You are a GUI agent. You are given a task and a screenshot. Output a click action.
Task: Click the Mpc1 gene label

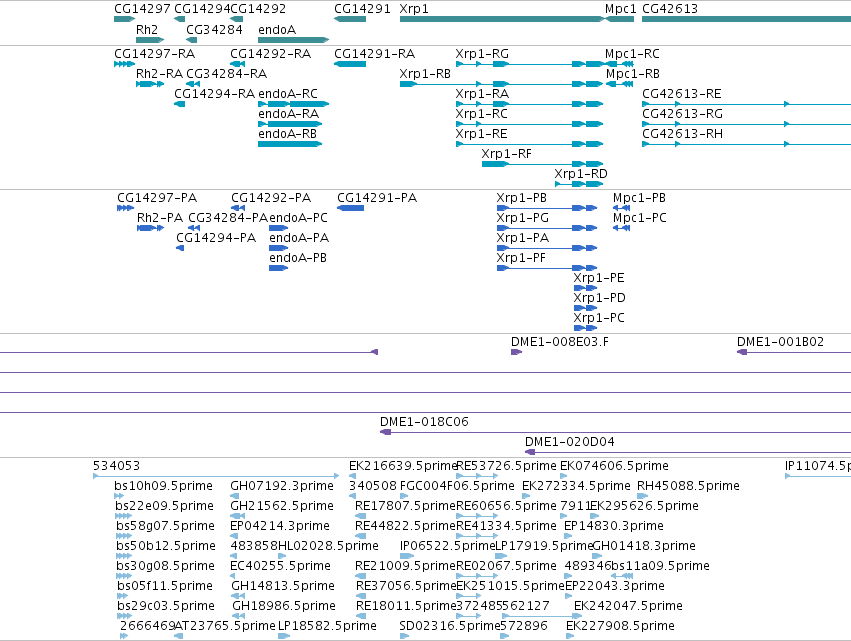(620, 9)
